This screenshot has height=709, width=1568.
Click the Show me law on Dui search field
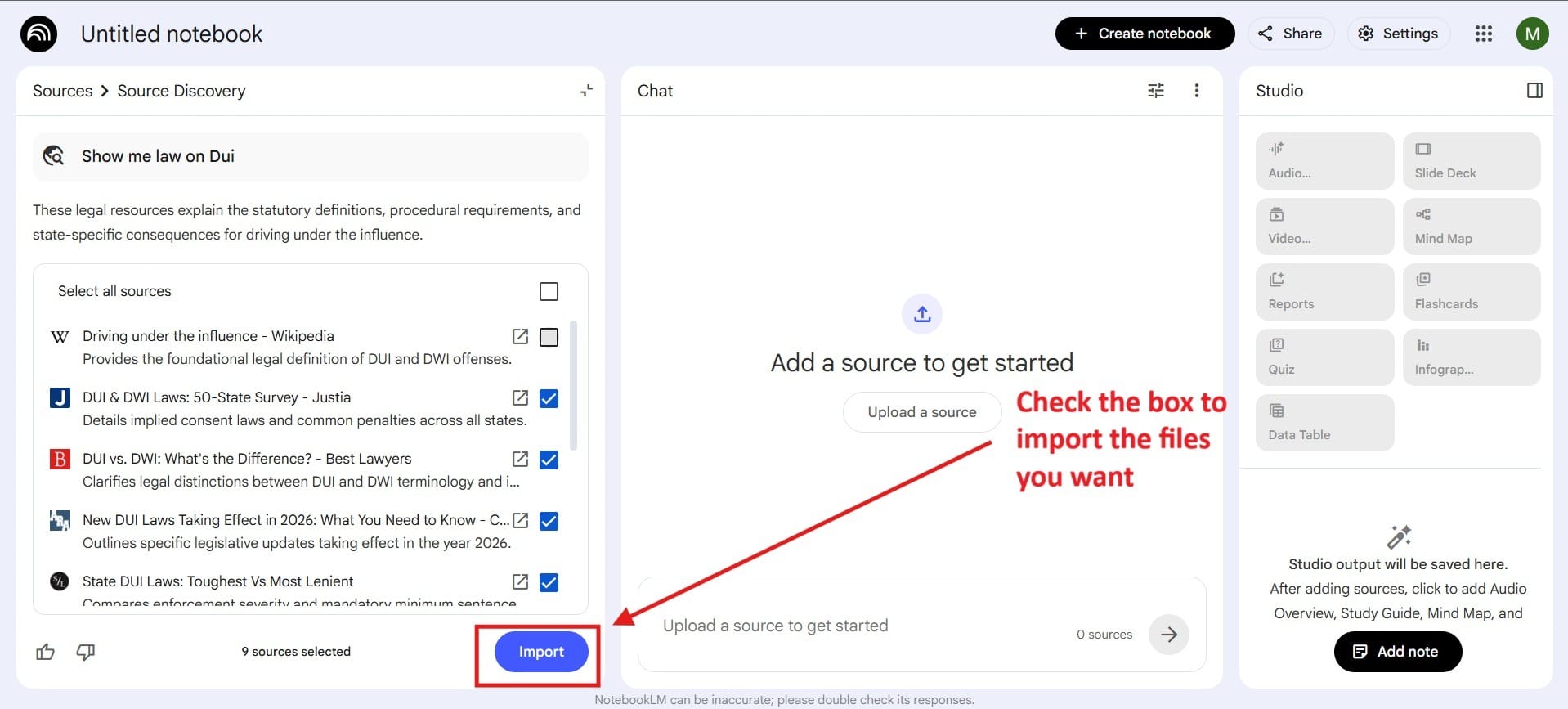311,156
